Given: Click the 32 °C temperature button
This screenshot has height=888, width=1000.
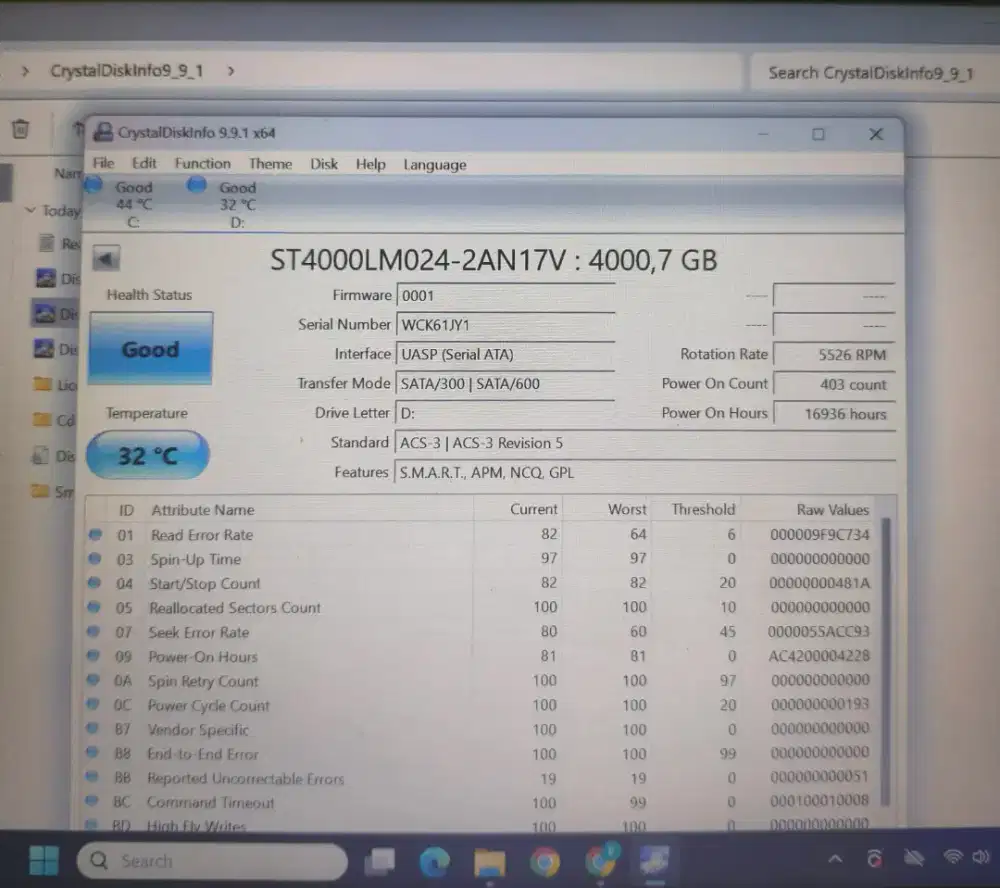Looking at the screenshot, I should click(x=148, y=455).
